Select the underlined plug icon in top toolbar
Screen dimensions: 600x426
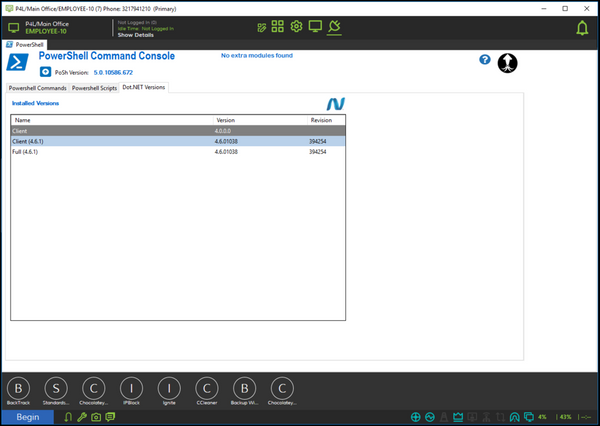coord(334,27)
